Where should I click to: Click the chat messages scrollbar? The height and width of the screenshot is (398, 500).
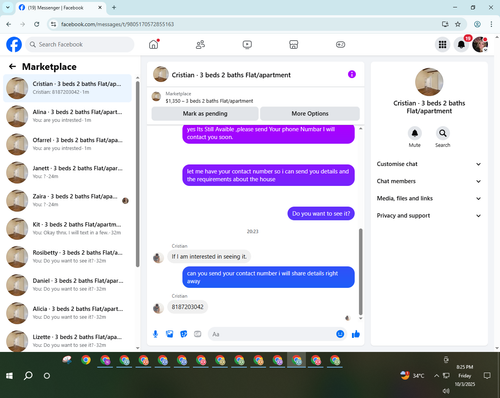pos(360,272)
